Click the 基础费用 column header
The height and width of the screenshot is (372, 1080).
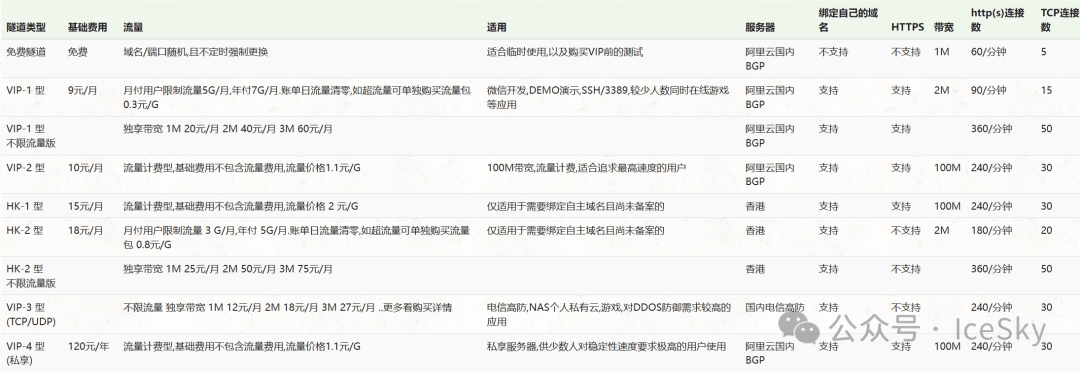pyautogui.click(x=87, y=28)
